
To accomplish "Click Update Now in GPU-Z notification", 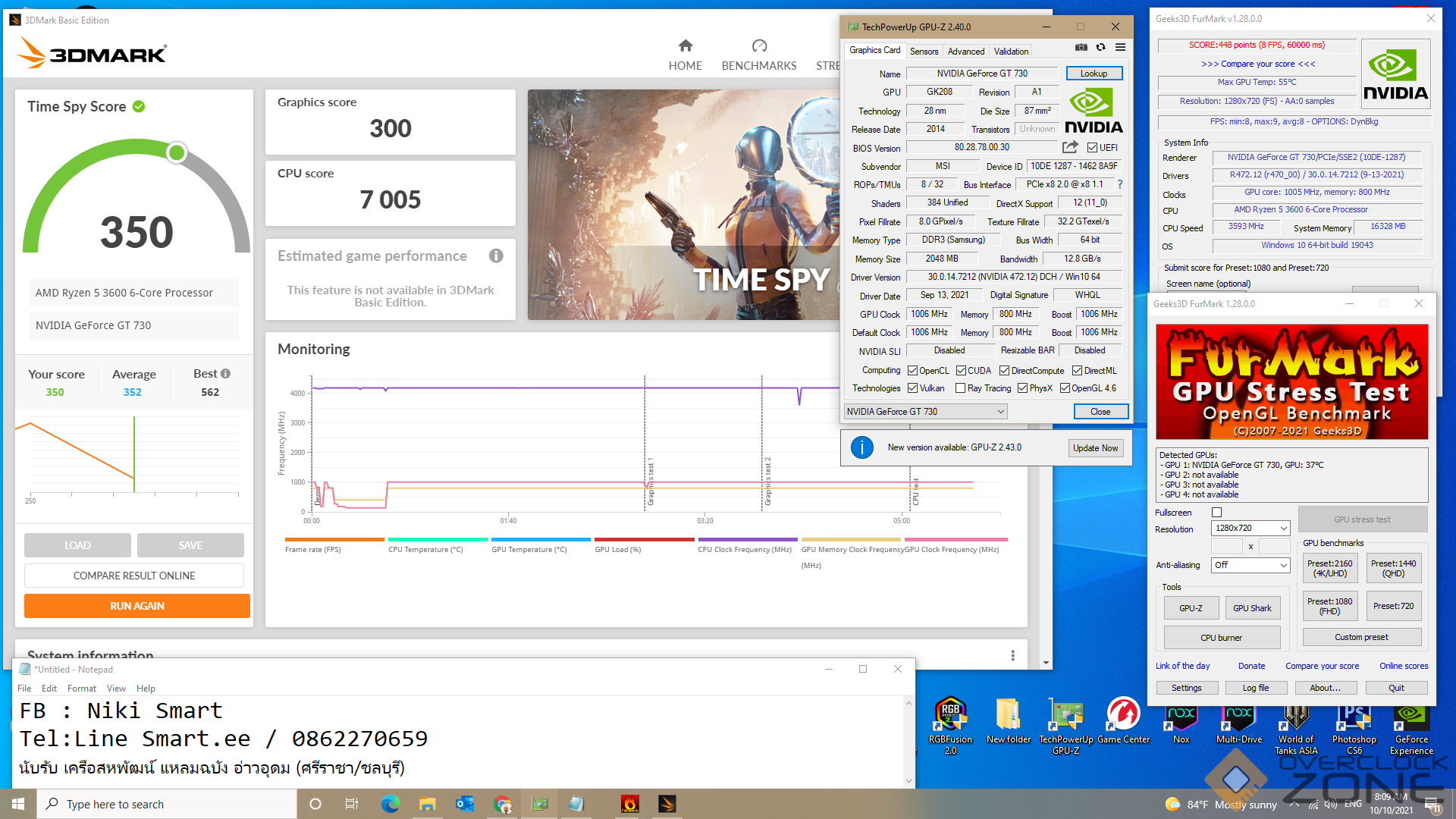I will (x=1095, y=448).
